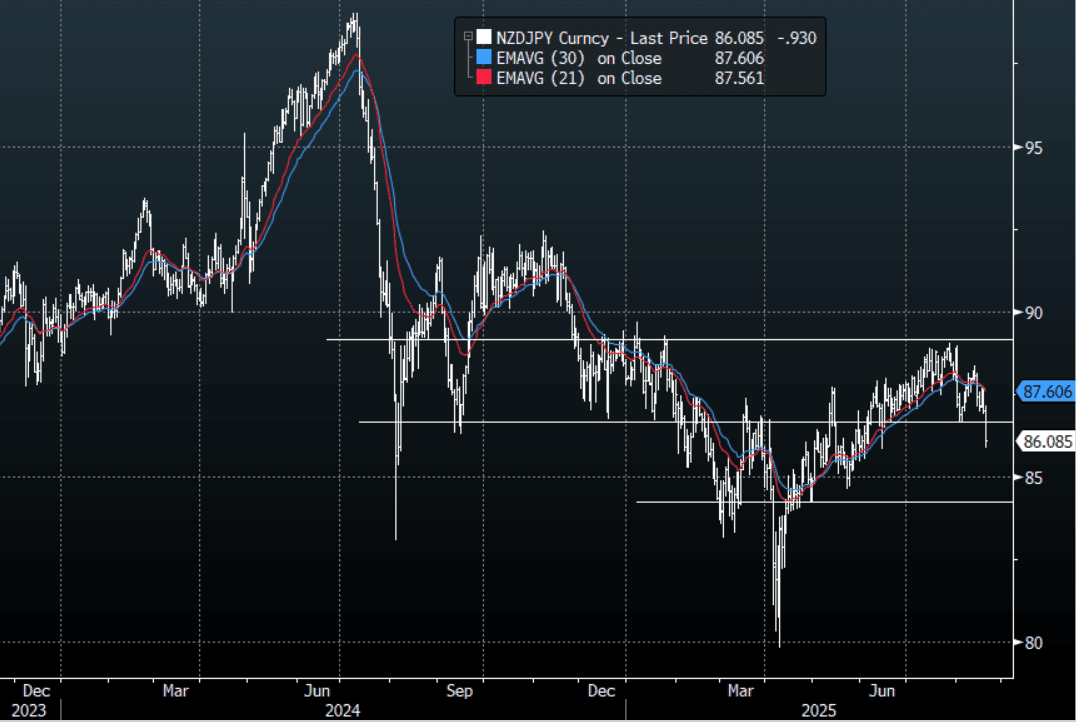
Task: Click the 2025 year label
Action: click(x=819, y=710)
